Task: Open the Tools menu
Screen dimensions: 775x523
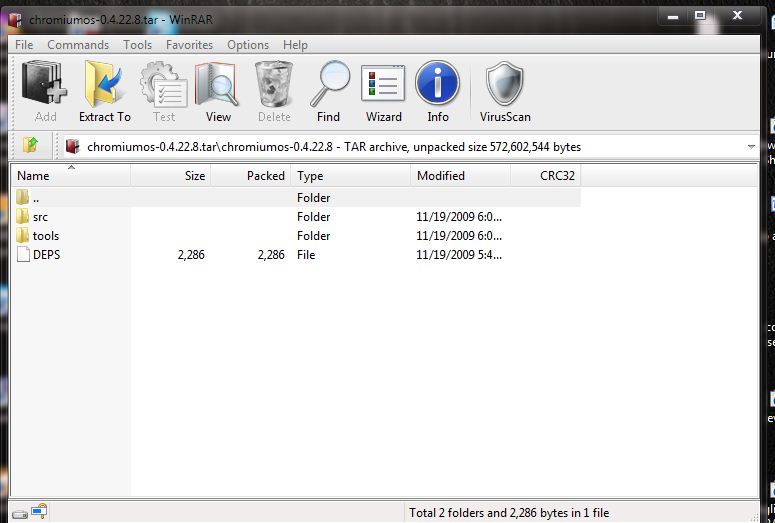Action: tap(137, 45)
